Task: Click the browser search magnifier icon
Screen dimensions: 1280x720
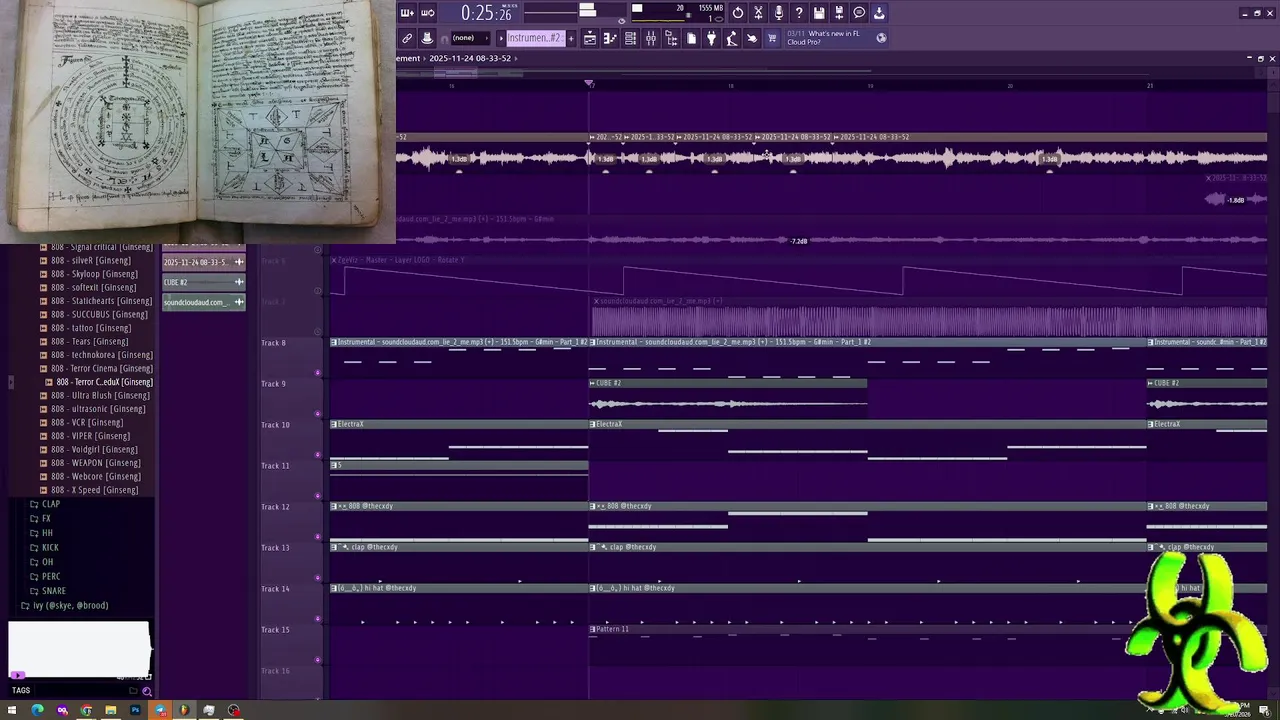Action: pyautogui.click(x=147, y=691)
